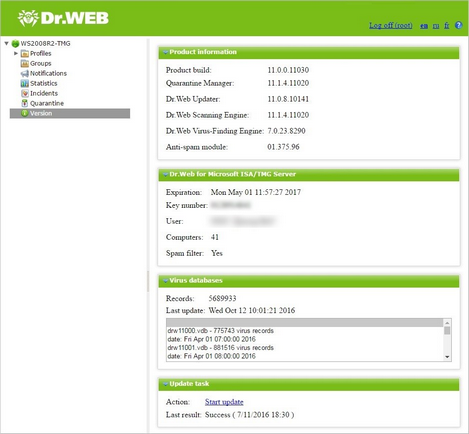
Task: Click the Incidents icon
Action: [x=25, y=93]
